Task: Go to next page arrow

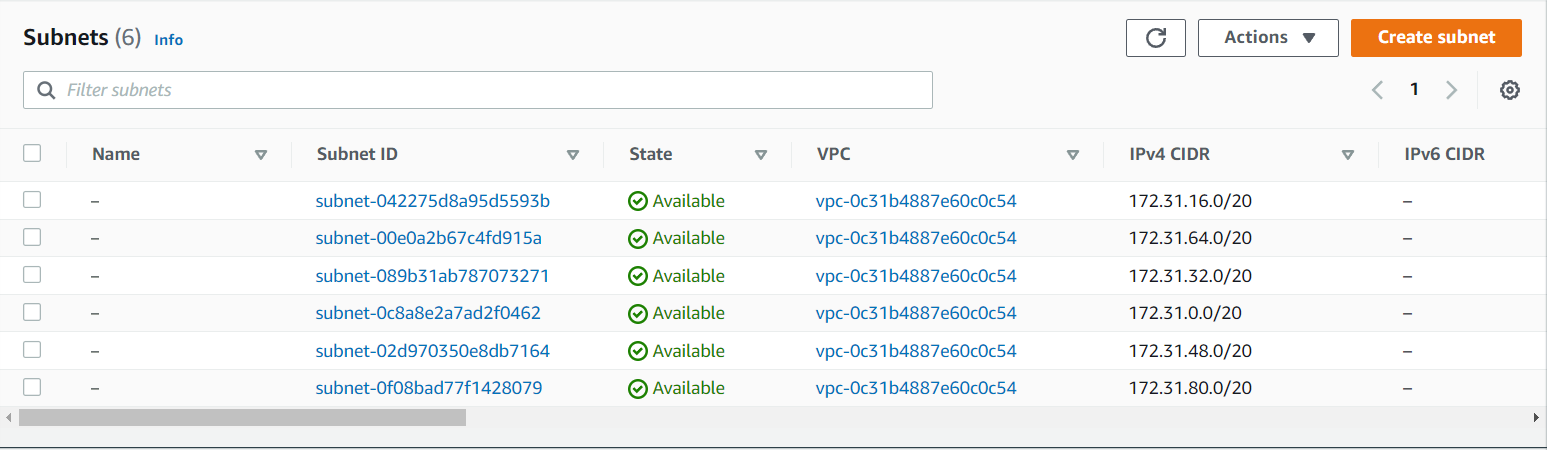Action: tap(1451, 90)
